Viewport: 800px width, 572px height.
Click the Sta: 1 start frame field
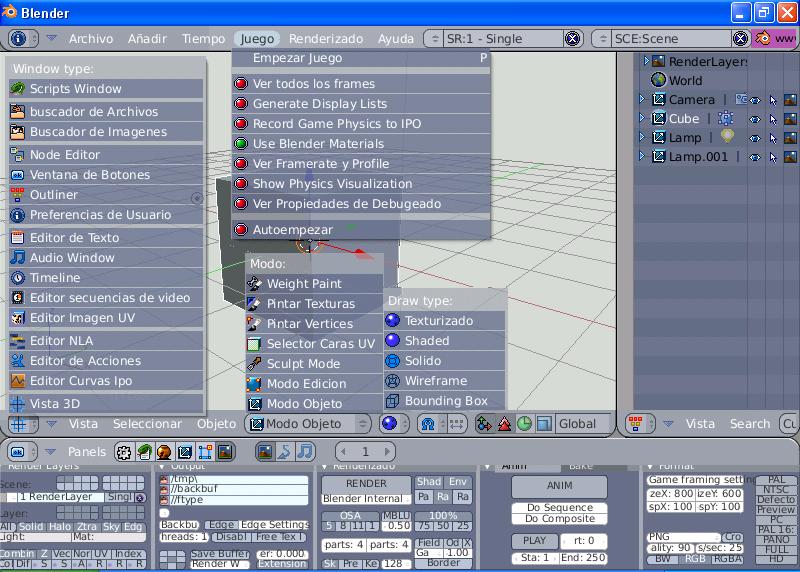pos(535,558)
